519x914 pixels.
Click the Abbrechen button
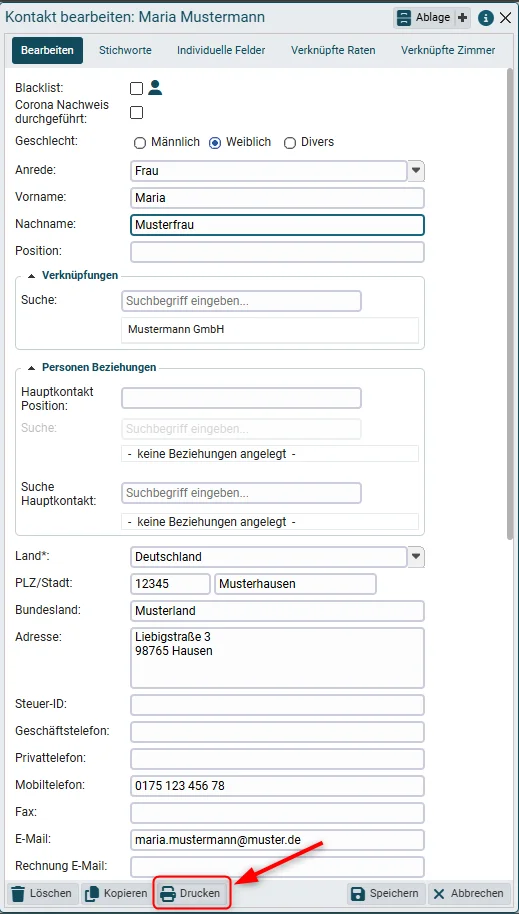(x=469, y=893)
